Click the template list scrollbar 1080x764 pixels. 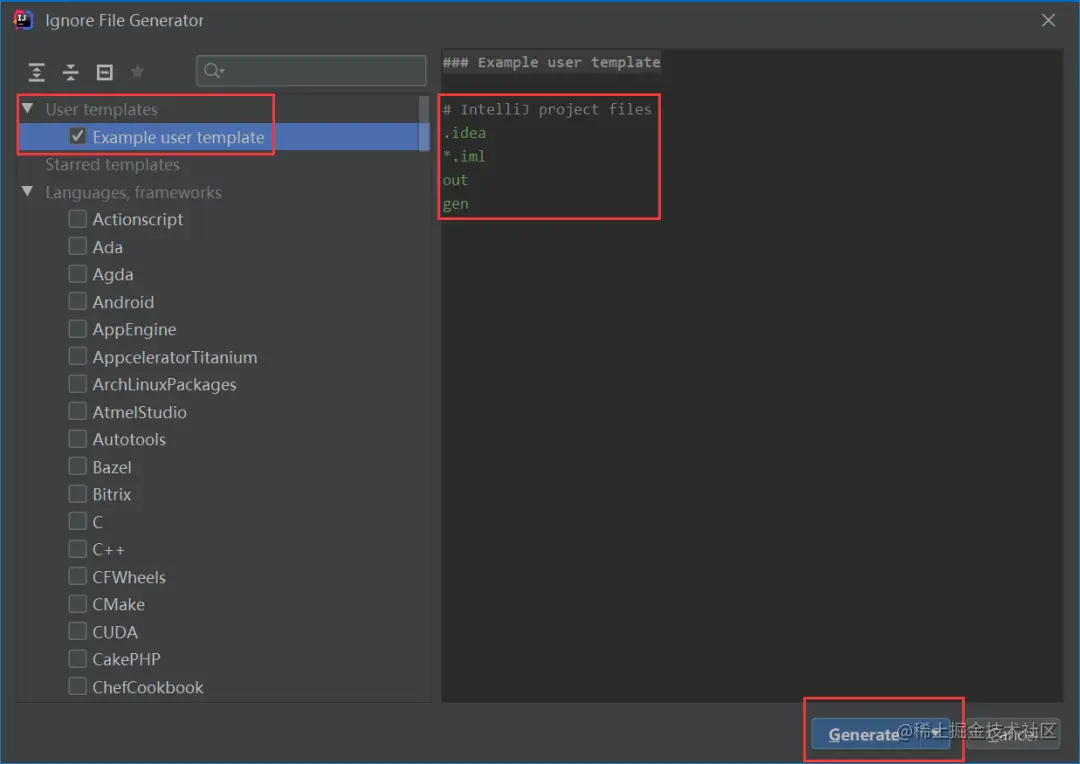click(x=424, y=123)
